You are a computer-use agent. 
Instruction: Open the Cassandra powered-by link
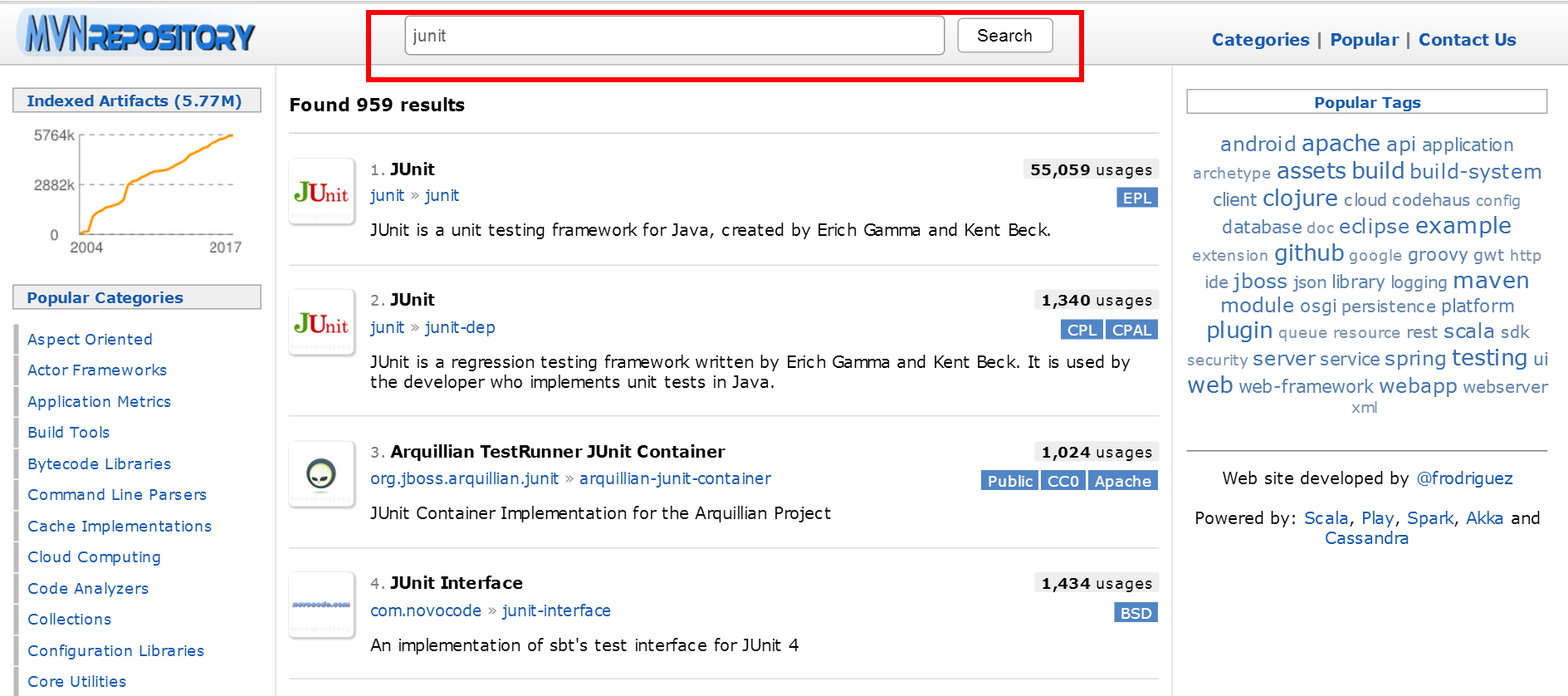coord(1366,538)
